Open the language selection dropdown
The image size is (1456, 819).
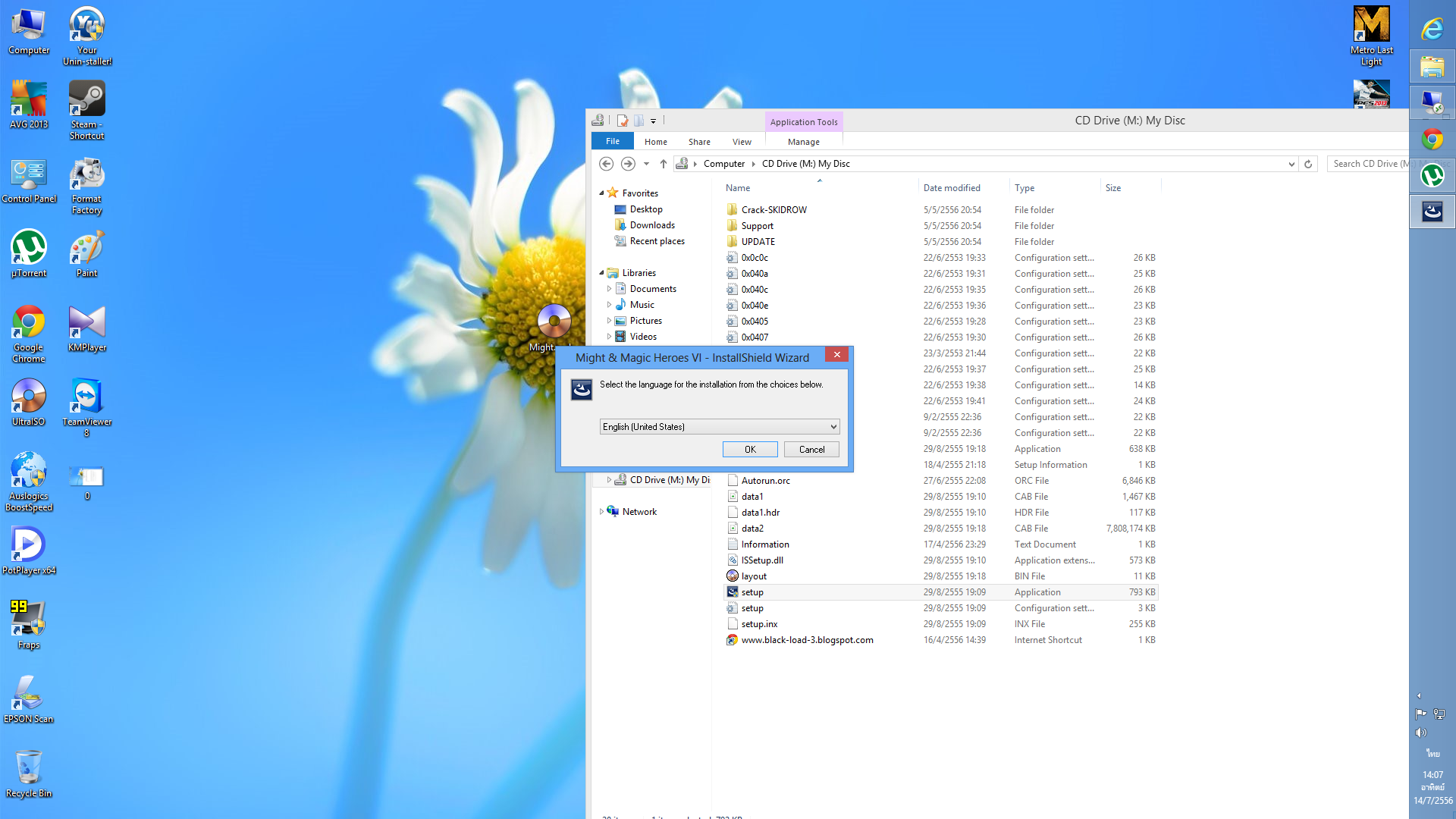833,427
